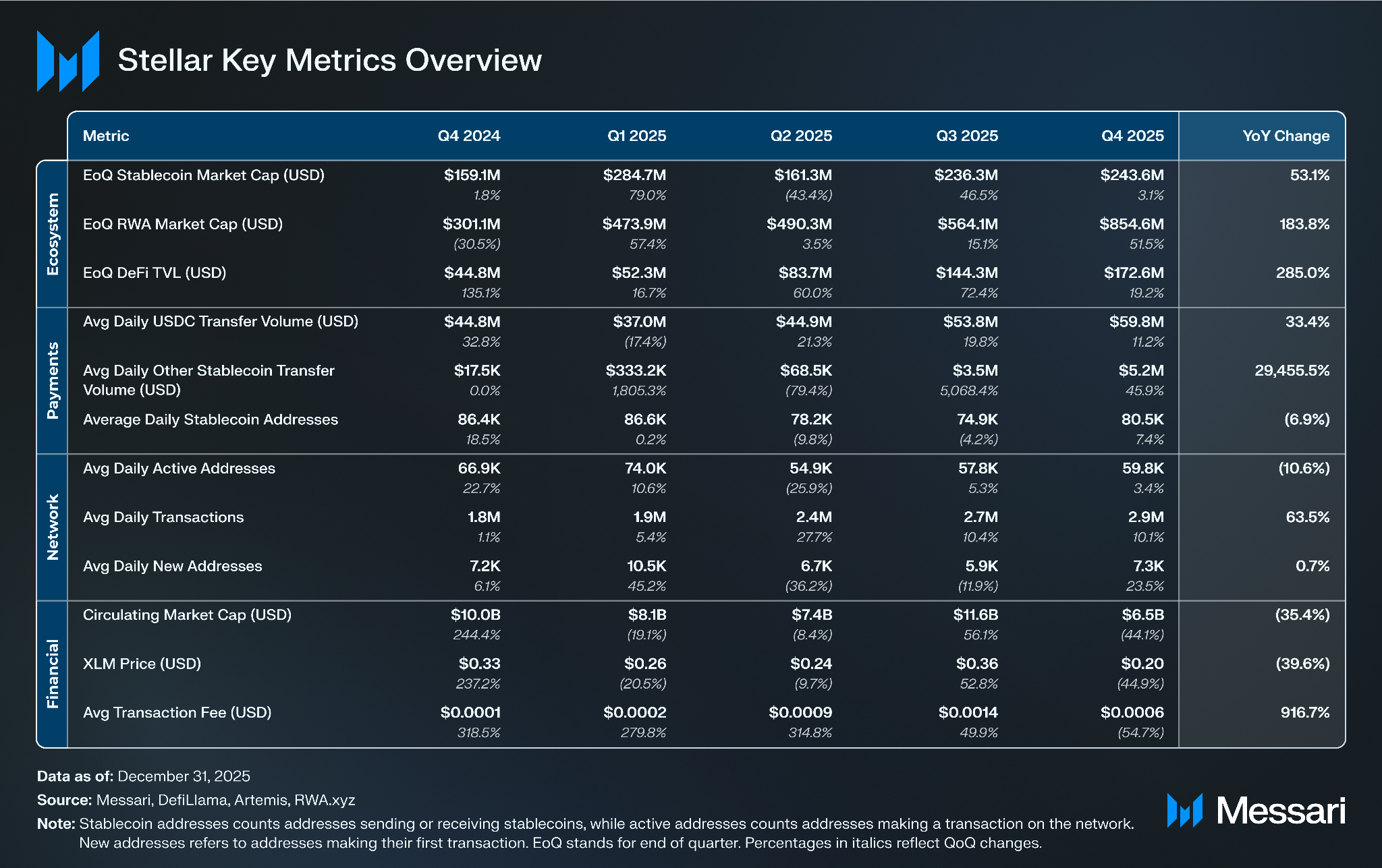Select the Network section label

coord(53,527)
